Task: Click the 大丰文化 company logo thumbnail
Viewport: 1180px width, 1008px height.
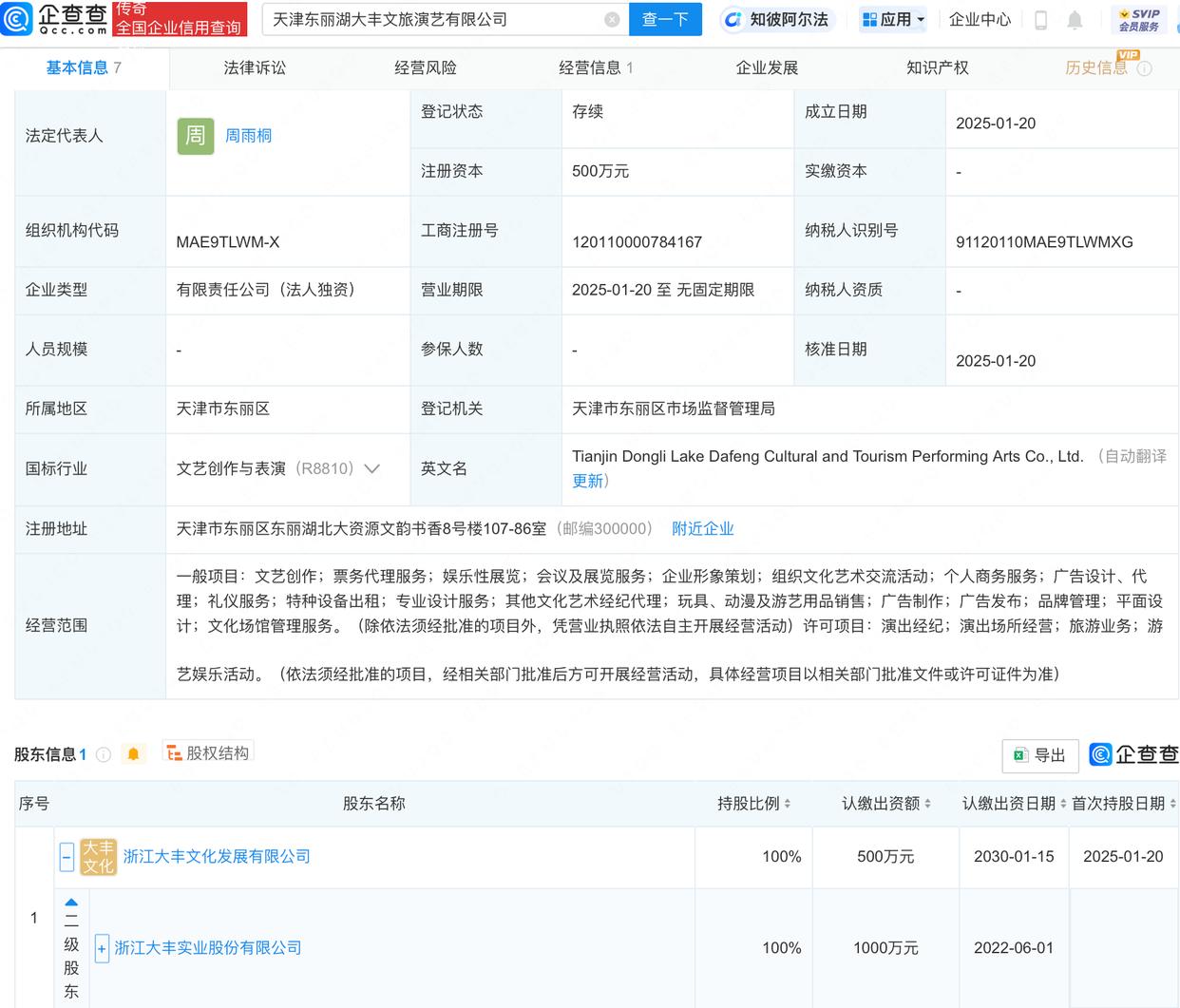Action: 98,857
